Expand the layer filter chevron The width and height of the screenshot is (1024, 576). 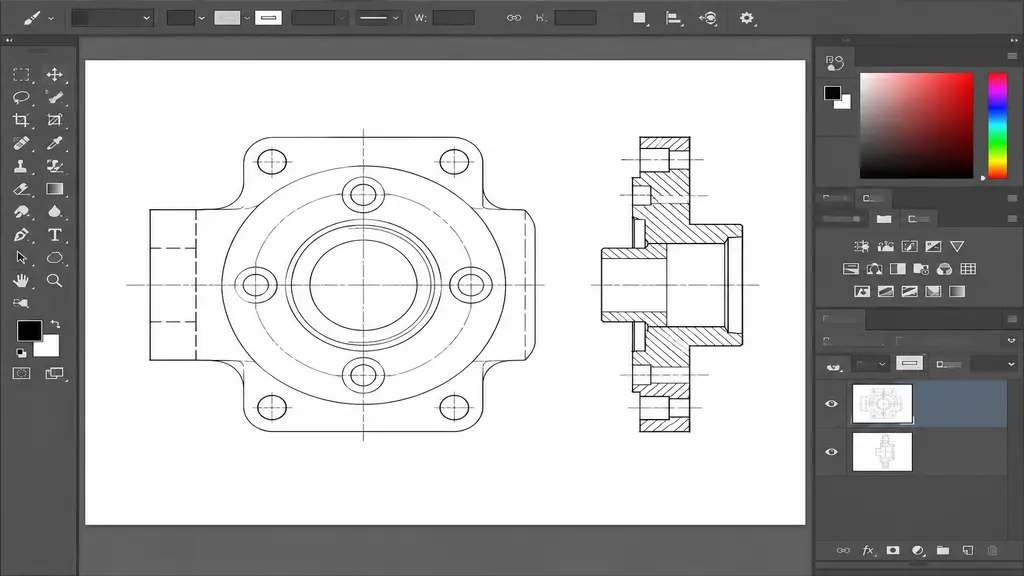click(1011, 341)
